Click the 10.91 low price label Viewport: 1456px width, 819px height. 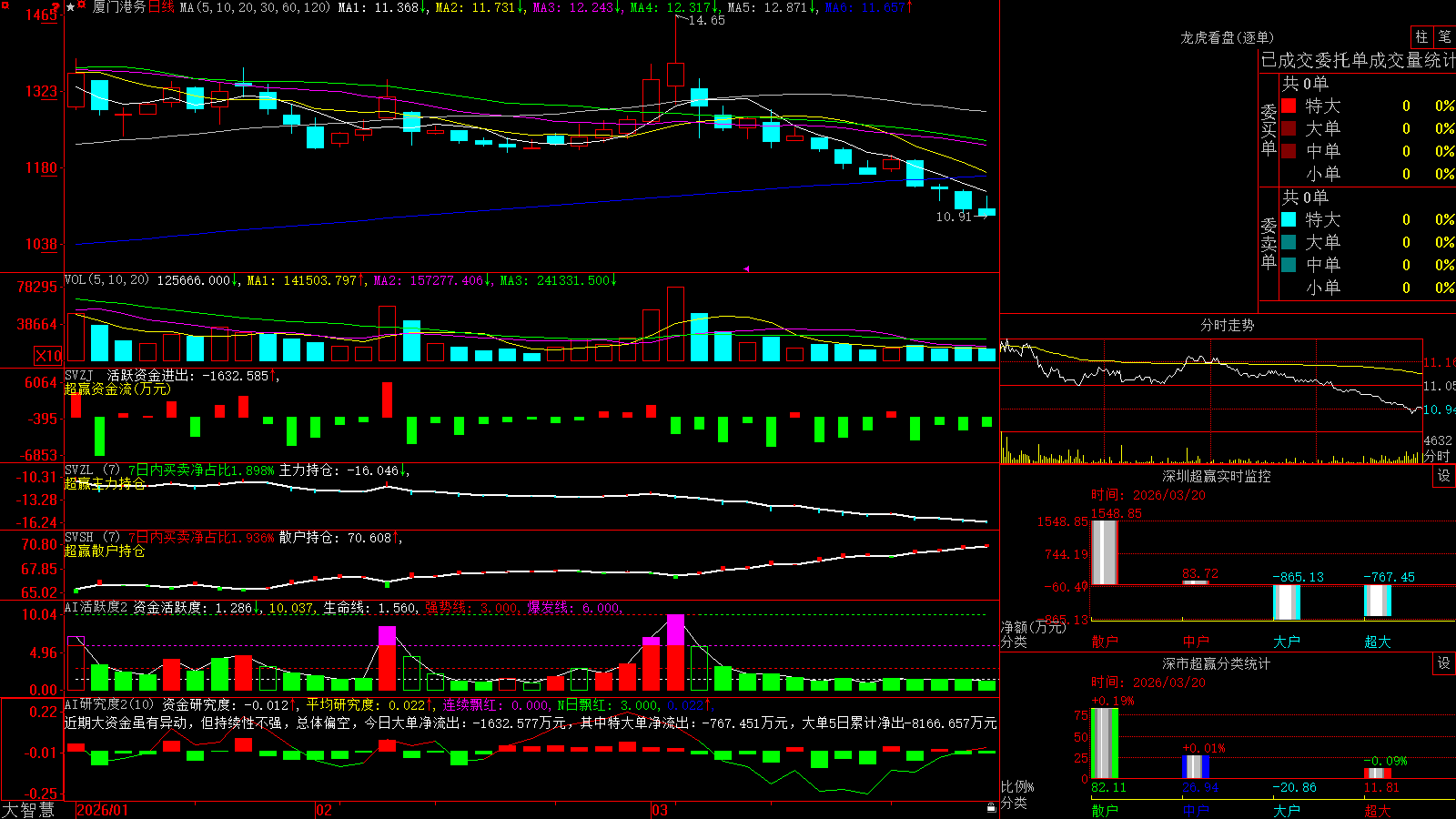[954, 217]
